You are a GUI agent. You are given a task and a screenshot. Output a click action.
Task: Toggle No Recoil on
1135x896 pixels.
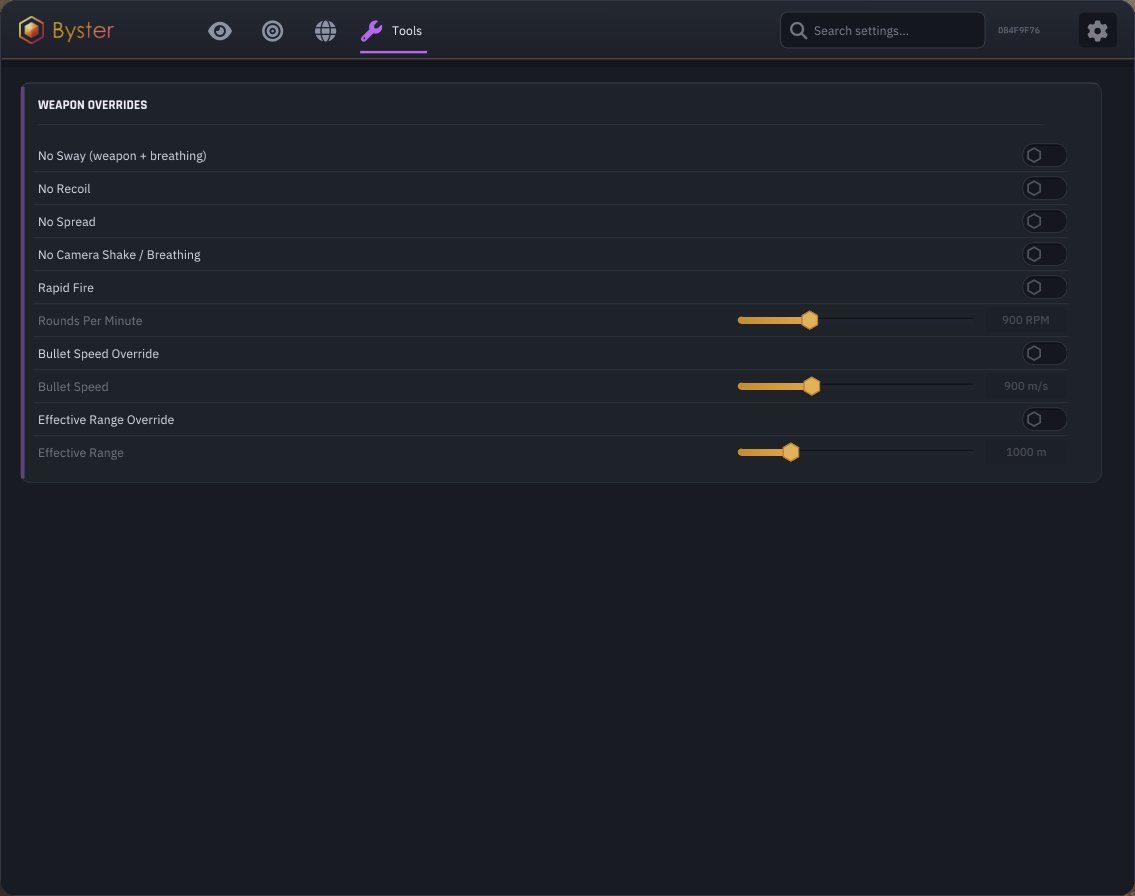[1044, 188]
